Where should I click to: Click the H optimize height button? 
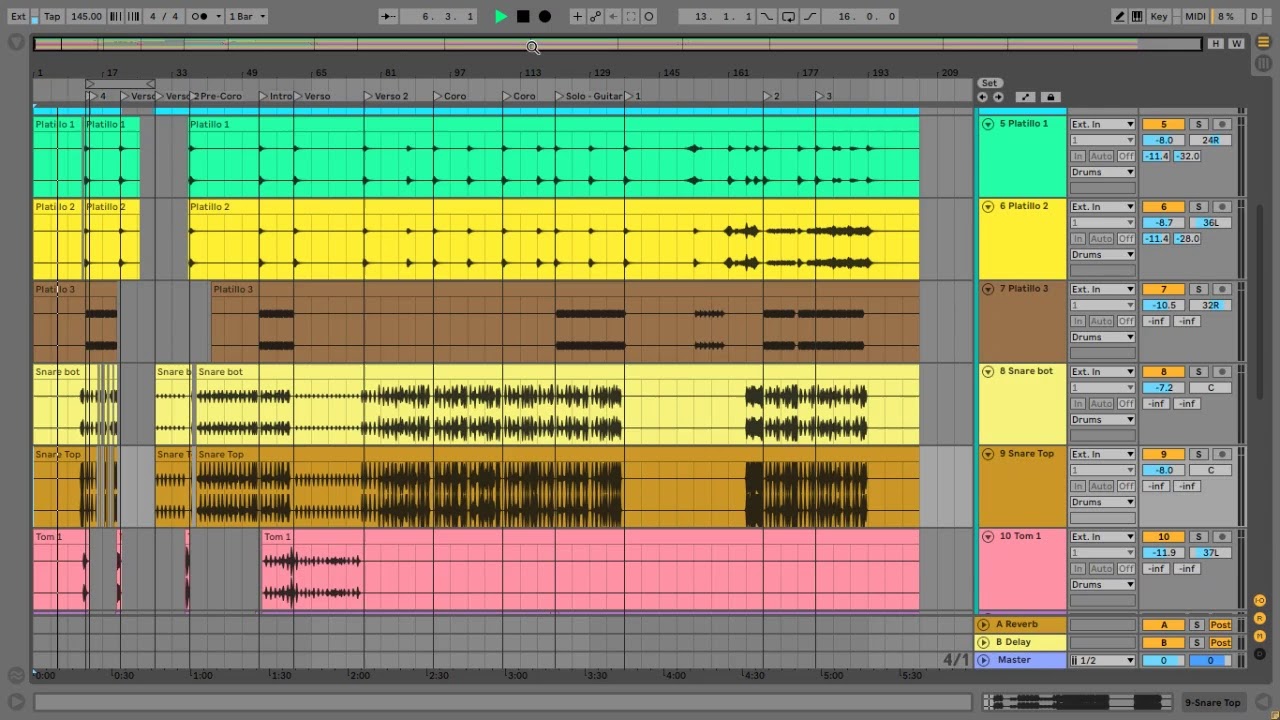tap(1216, 43)
